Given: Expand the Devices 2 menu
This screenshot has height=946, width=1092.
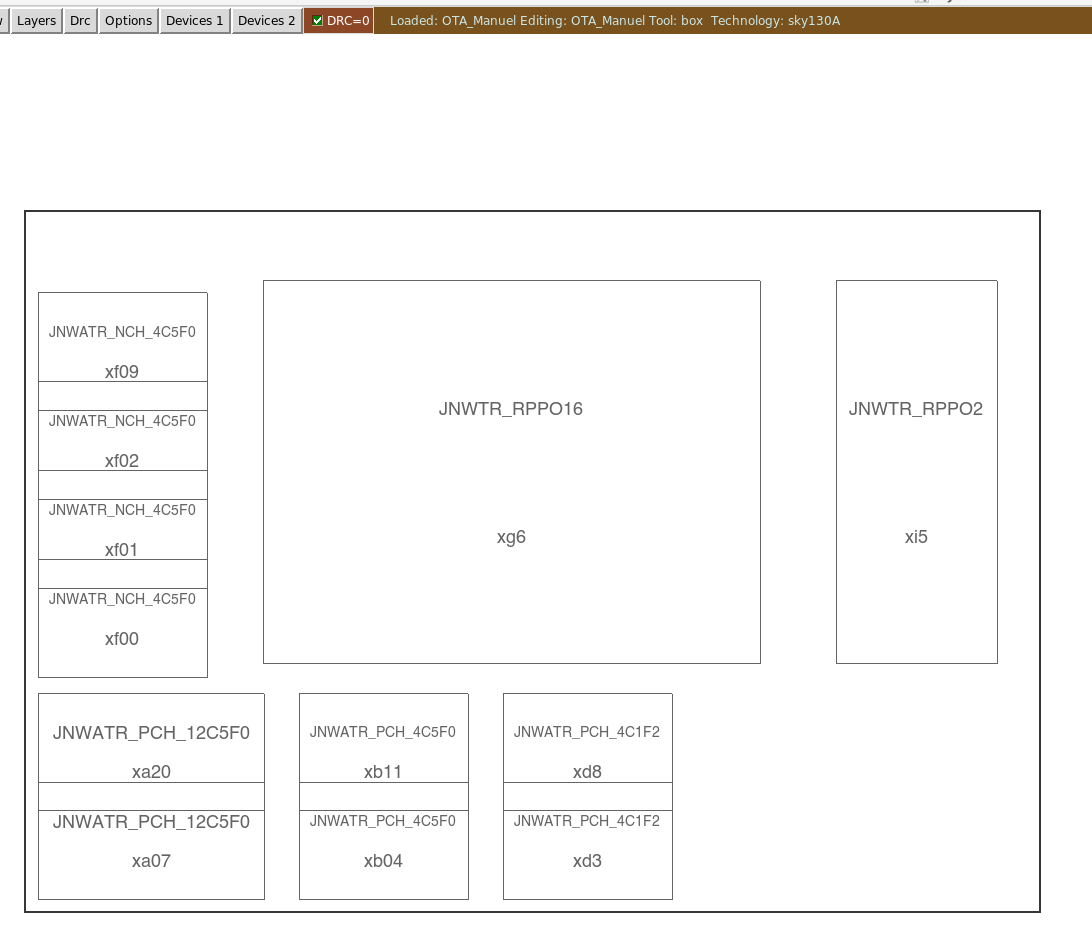Looking at the screenshot, I should point(266,20).
